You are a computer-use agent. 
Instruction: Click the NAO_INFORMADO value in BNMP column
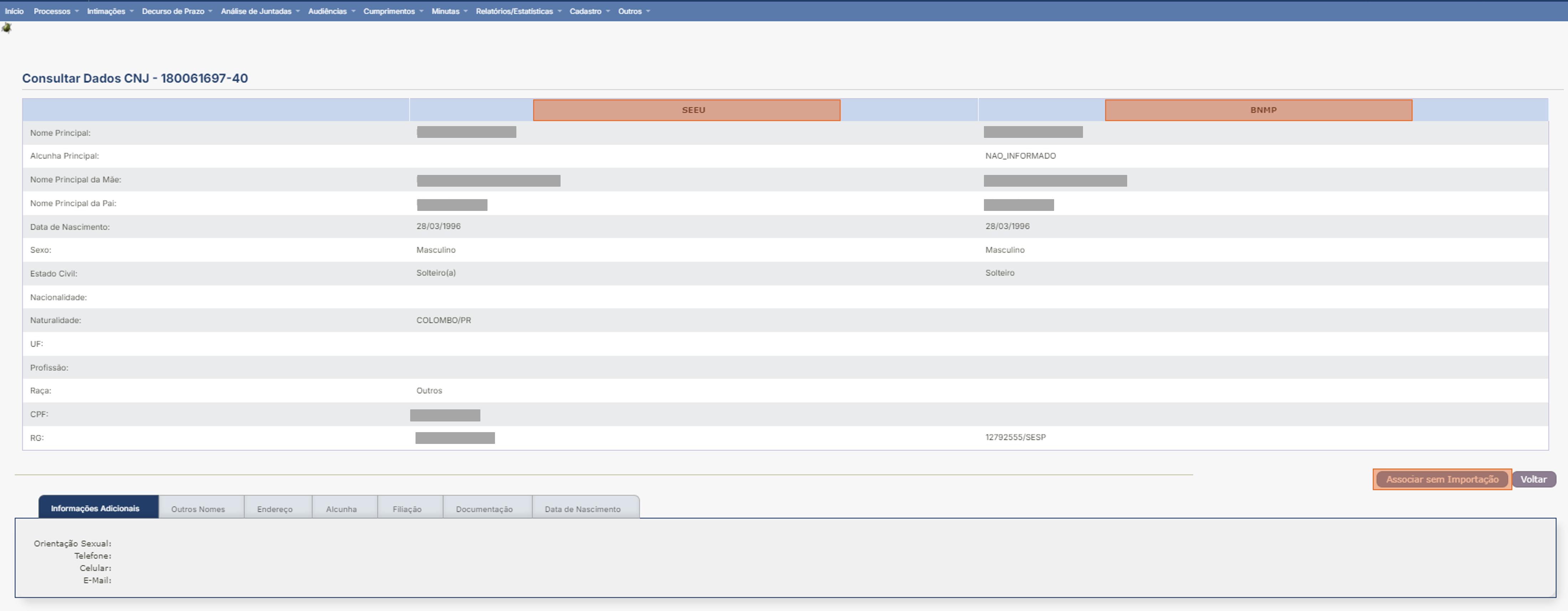click(1020, 156)
